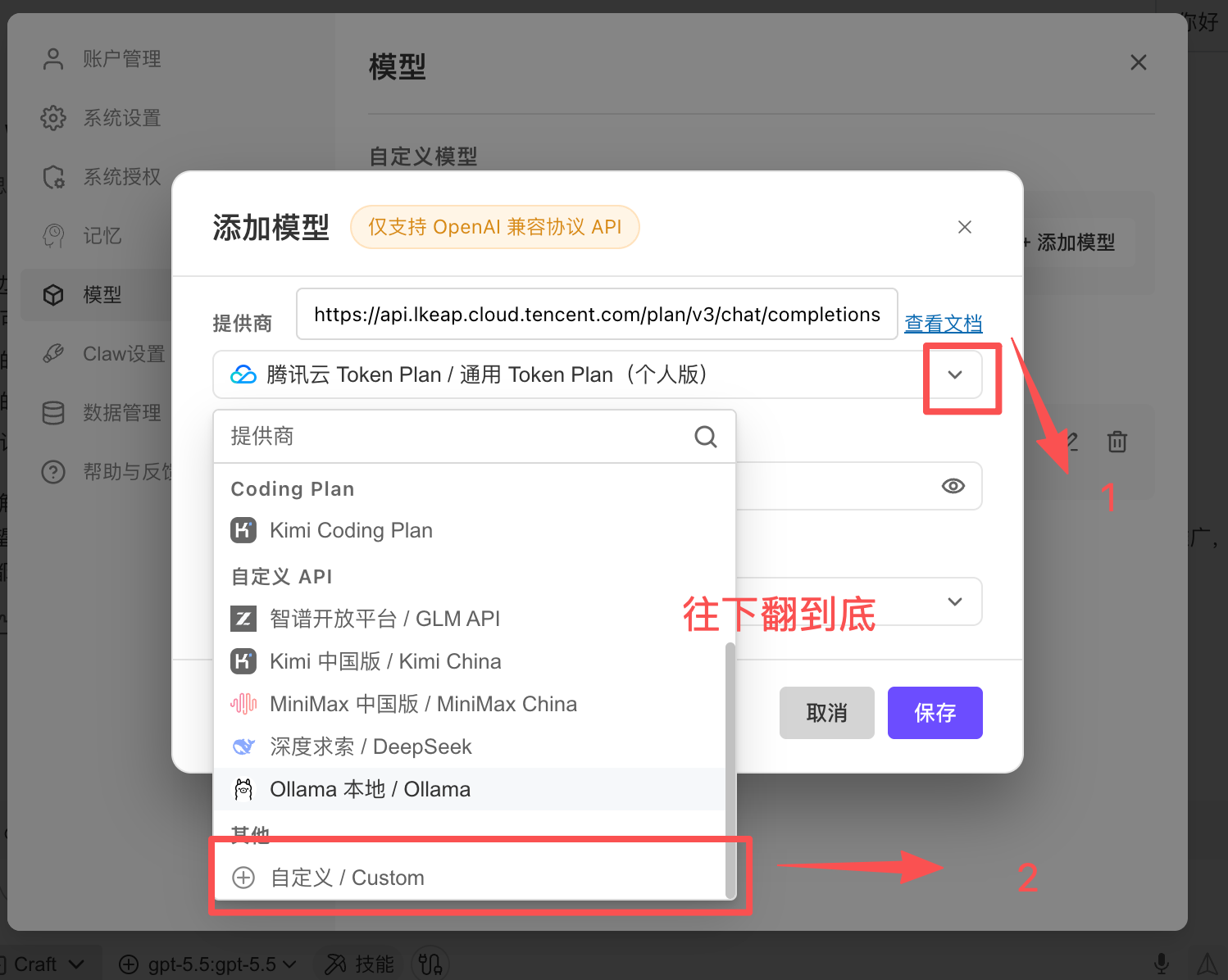The height and width of the screenshot is (980, 1228).
Task: Click the Kimi Coding Plan logo
Action: click(x=243, y=530)
